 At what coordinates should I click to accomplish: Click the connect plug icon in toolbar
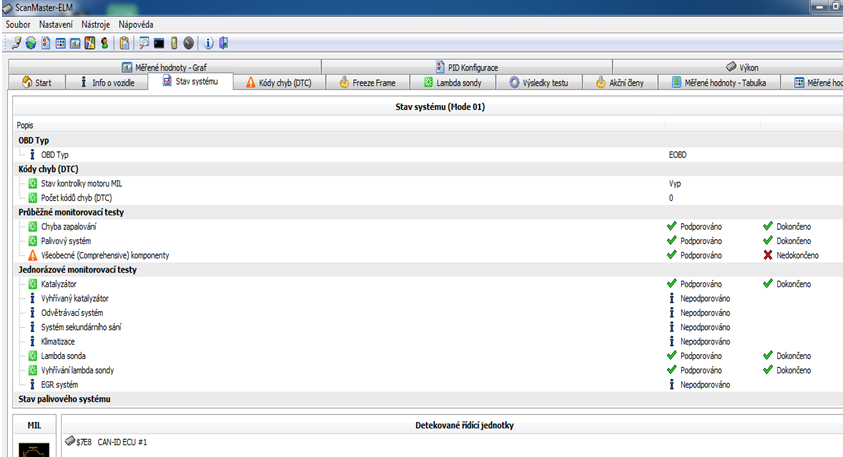click(x=16, y=43)
